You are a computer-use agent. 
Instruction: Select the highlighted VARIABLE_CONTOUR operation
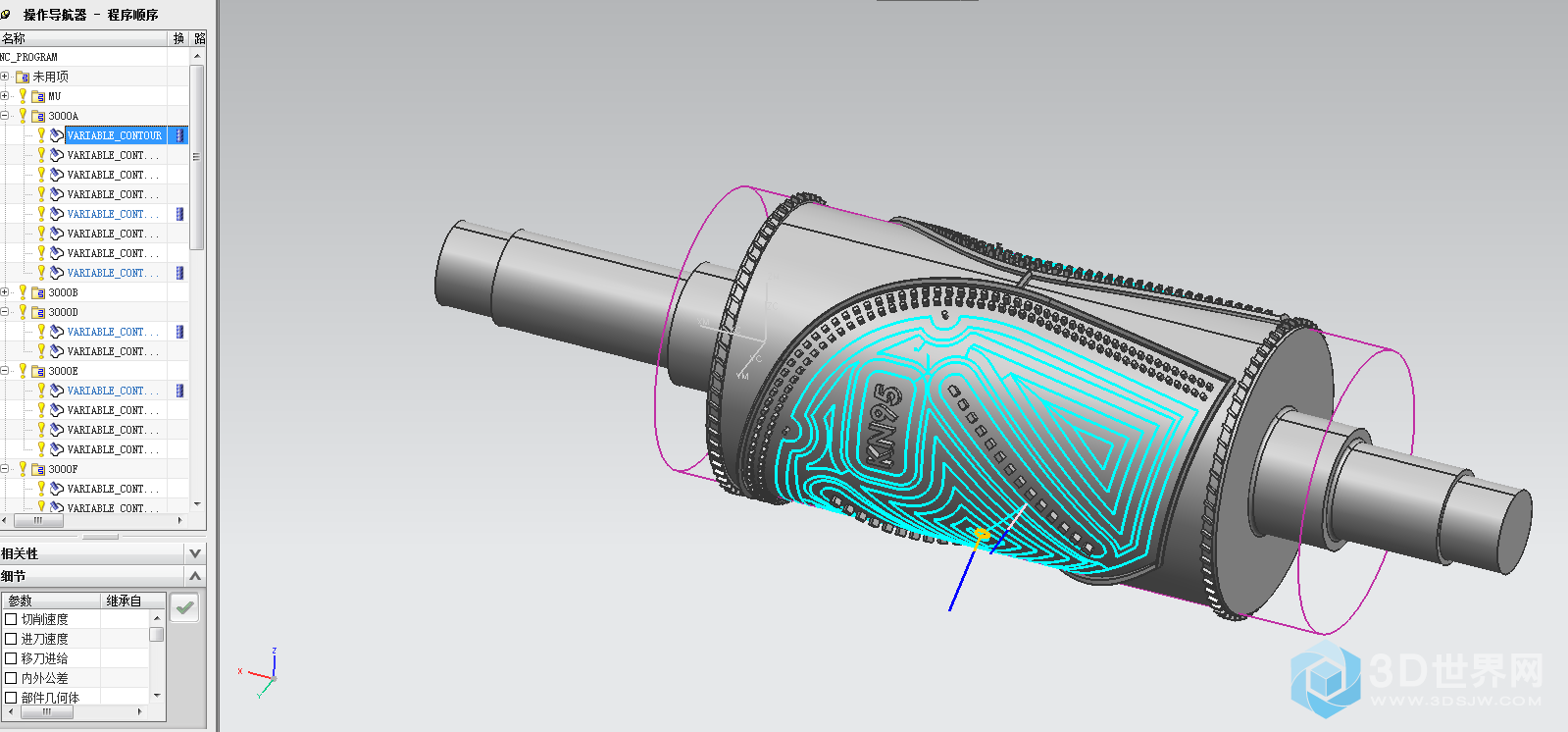[x=115, y=135]
